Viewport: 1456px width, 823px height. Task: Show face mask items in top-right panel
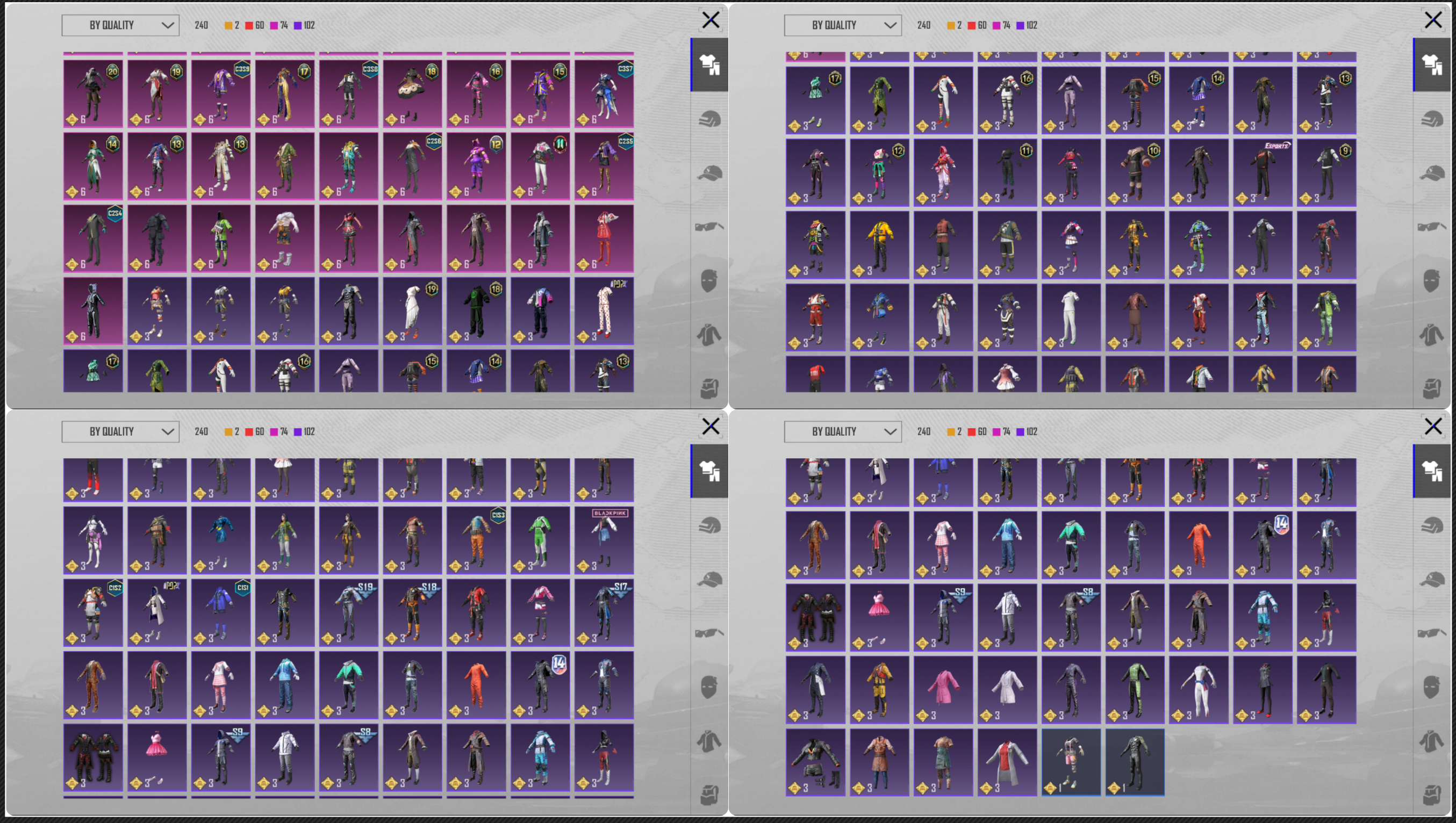1432,281
